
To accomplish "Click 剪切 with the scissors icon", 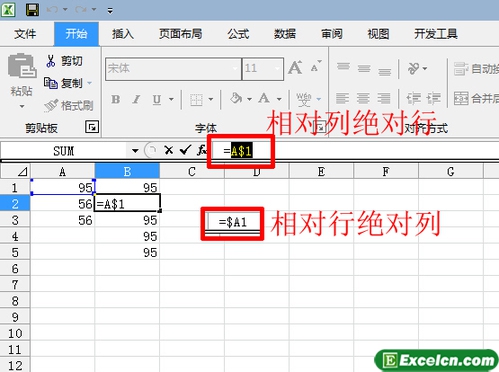I will coord(64,61).
